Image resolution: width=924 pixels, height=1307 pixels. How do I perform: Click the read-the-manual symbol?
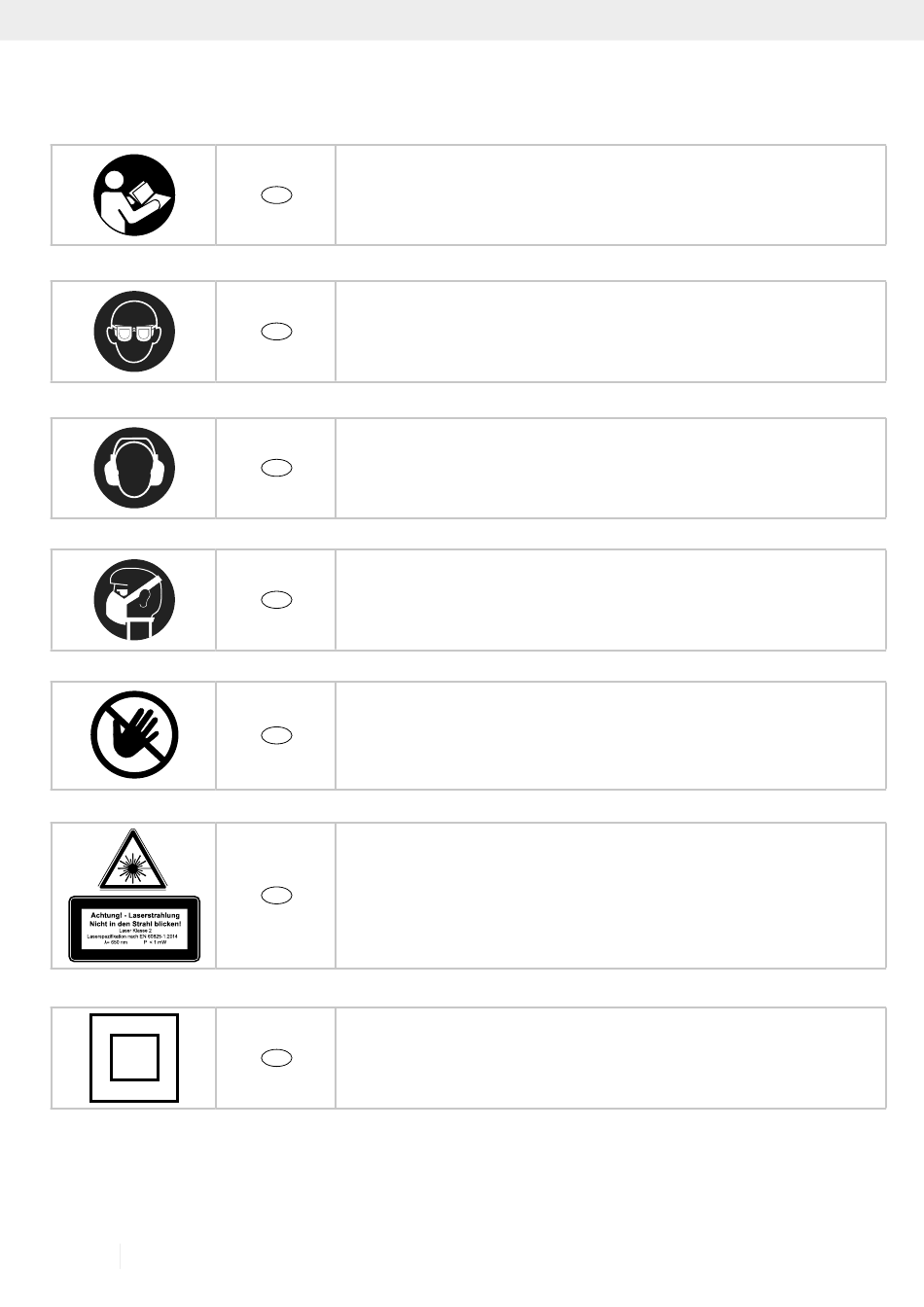click(134, 194)
